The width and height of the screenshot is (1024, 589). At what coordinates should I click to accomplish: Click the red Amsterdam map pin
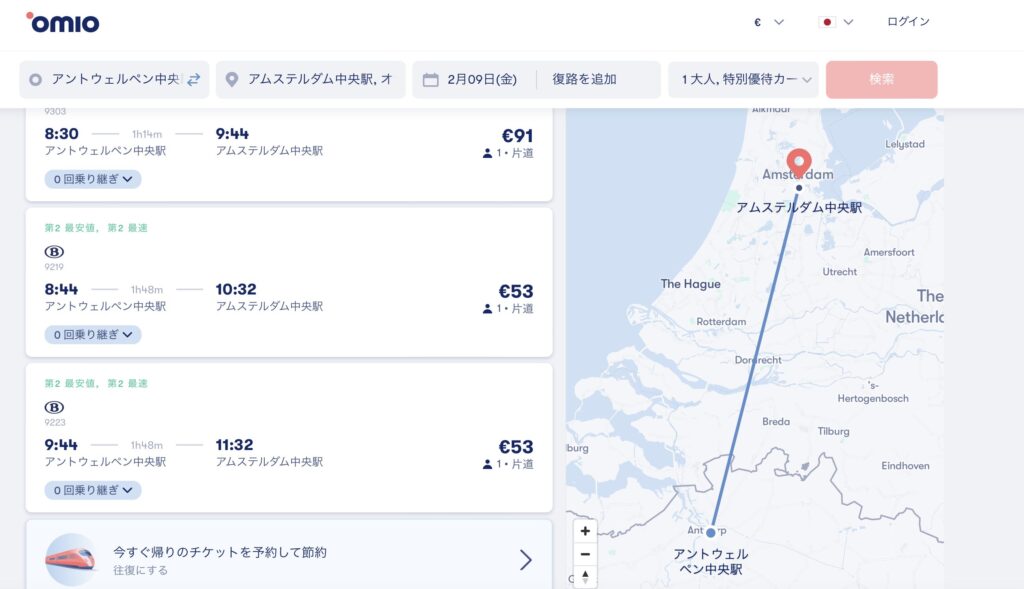tap(798, 161)
